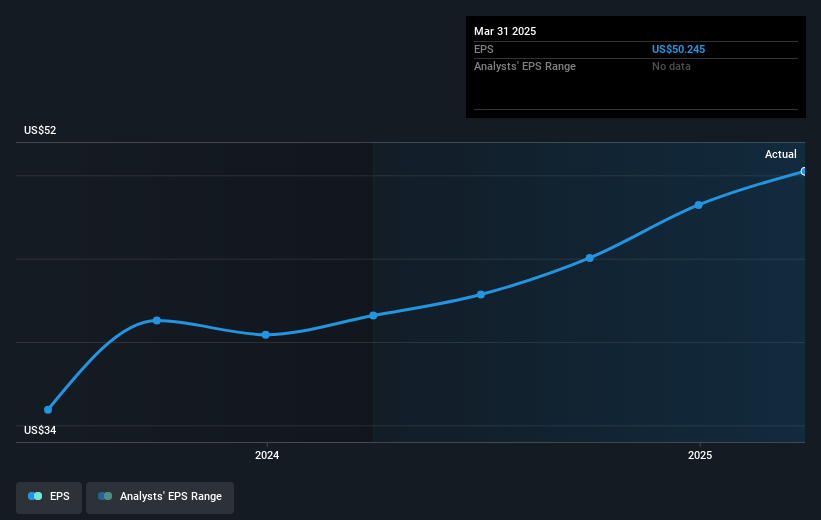Toggle the EPS legend button
The height and width of the screenshot is (520, 821).
coord(49,497)
